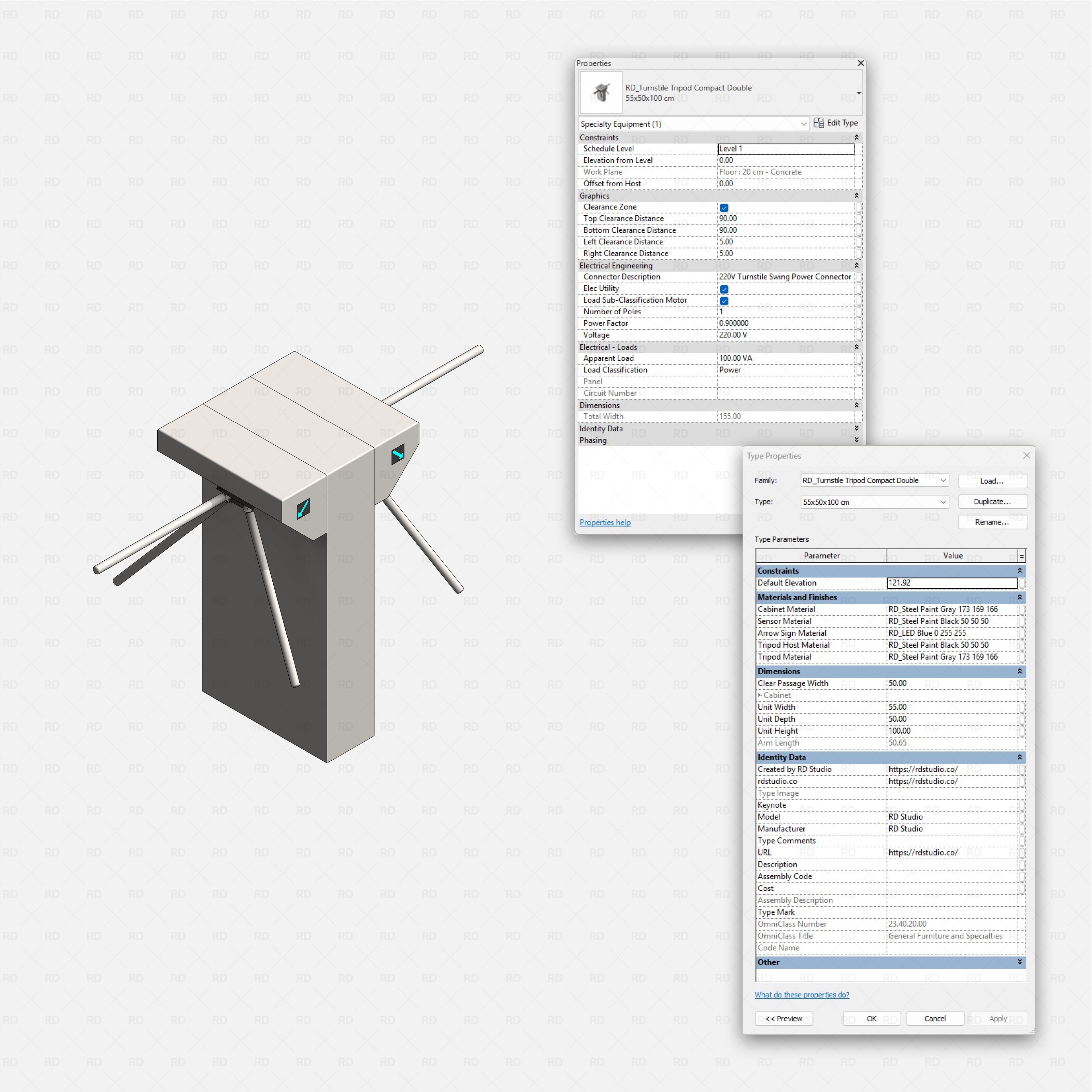Expand the Identity Data group in Properties

click(856, 428)
